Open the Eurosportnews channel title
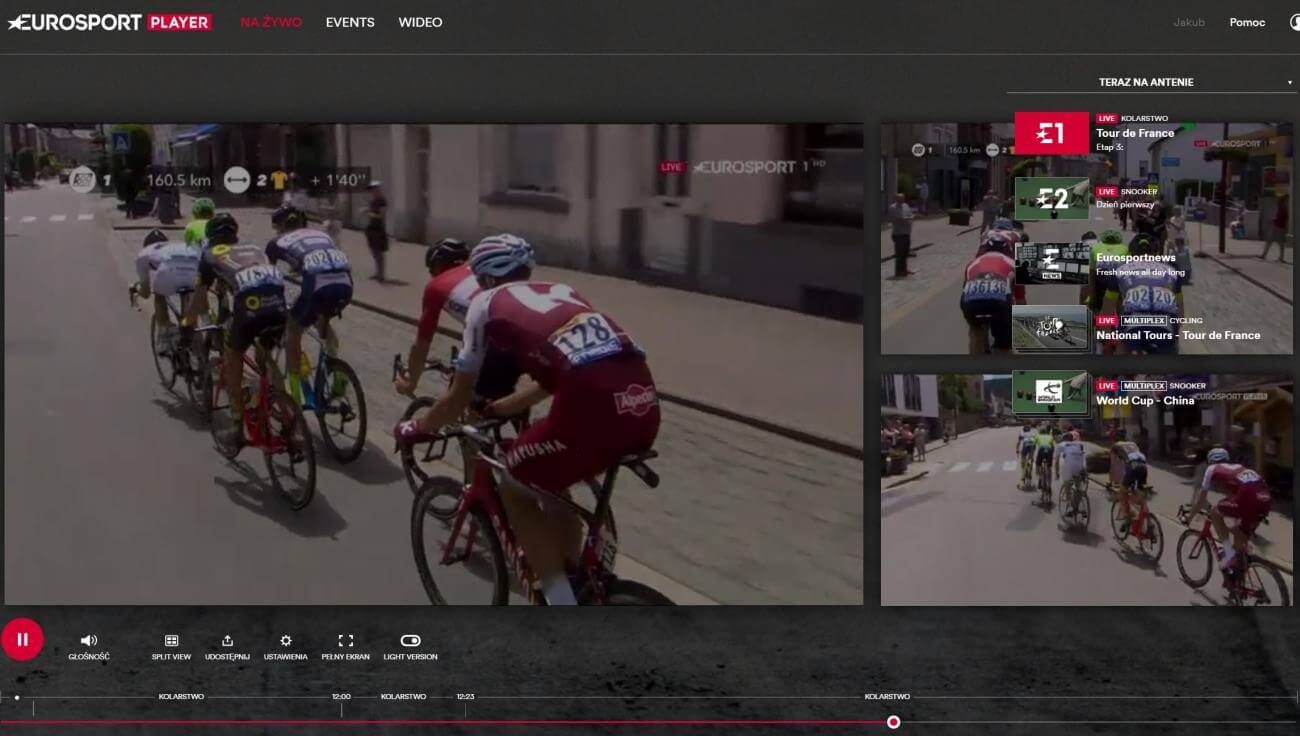This screenshot has width=1300, height=736. (x=1136, y=258)
